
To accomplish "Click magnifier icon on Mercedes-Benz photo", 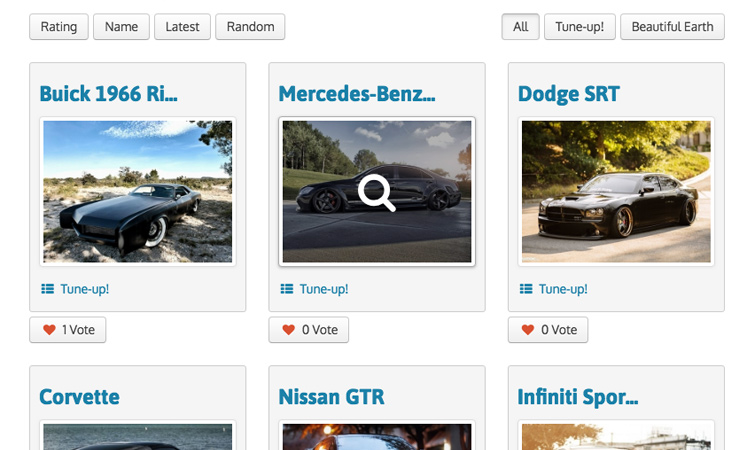I will tap(377, 192).
